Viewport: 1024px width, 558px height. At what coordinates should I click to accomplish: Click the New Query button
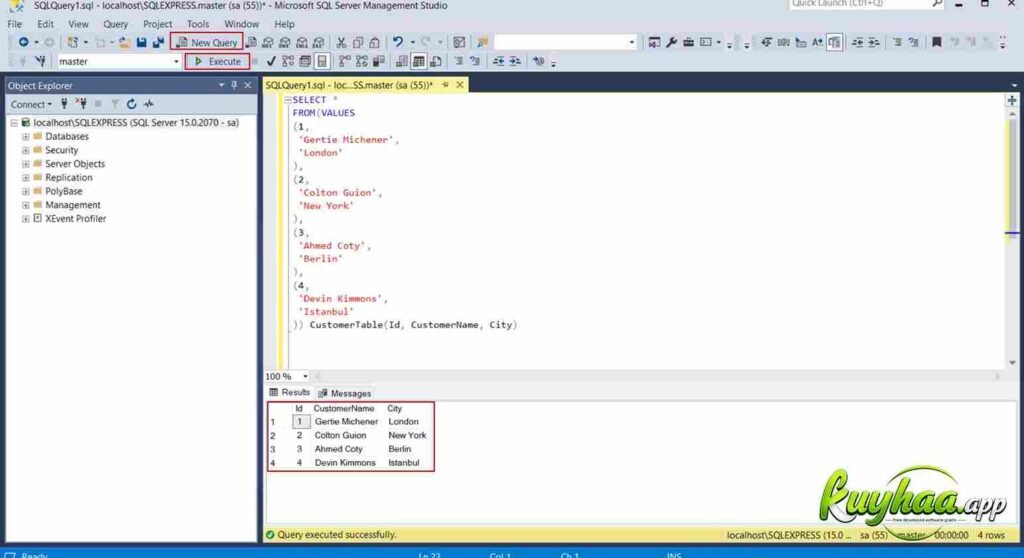(x=206, y=42)
